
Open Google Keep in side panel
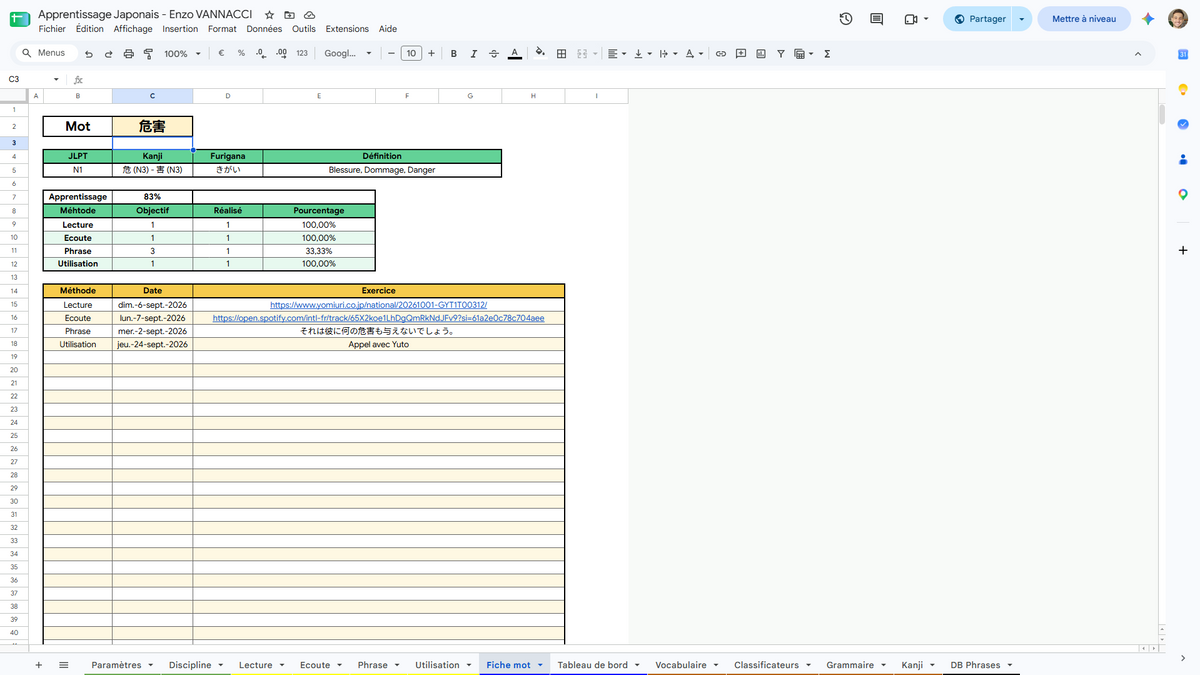(1183, 90)
